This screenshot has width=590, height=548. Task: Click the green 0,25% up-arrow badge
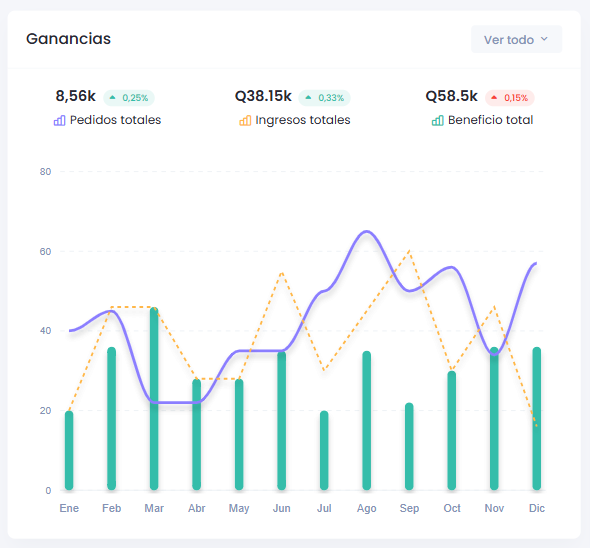129,98
